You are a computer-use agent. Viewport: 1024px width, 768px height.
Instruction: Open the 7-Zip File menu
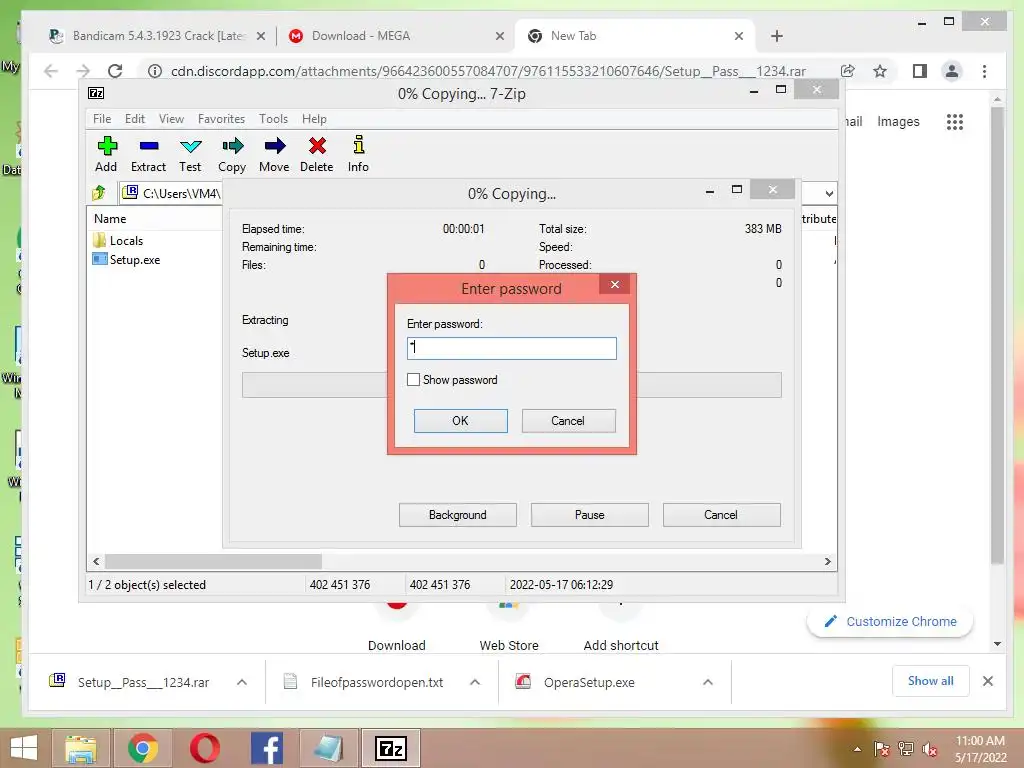click(x=102, y=119)
